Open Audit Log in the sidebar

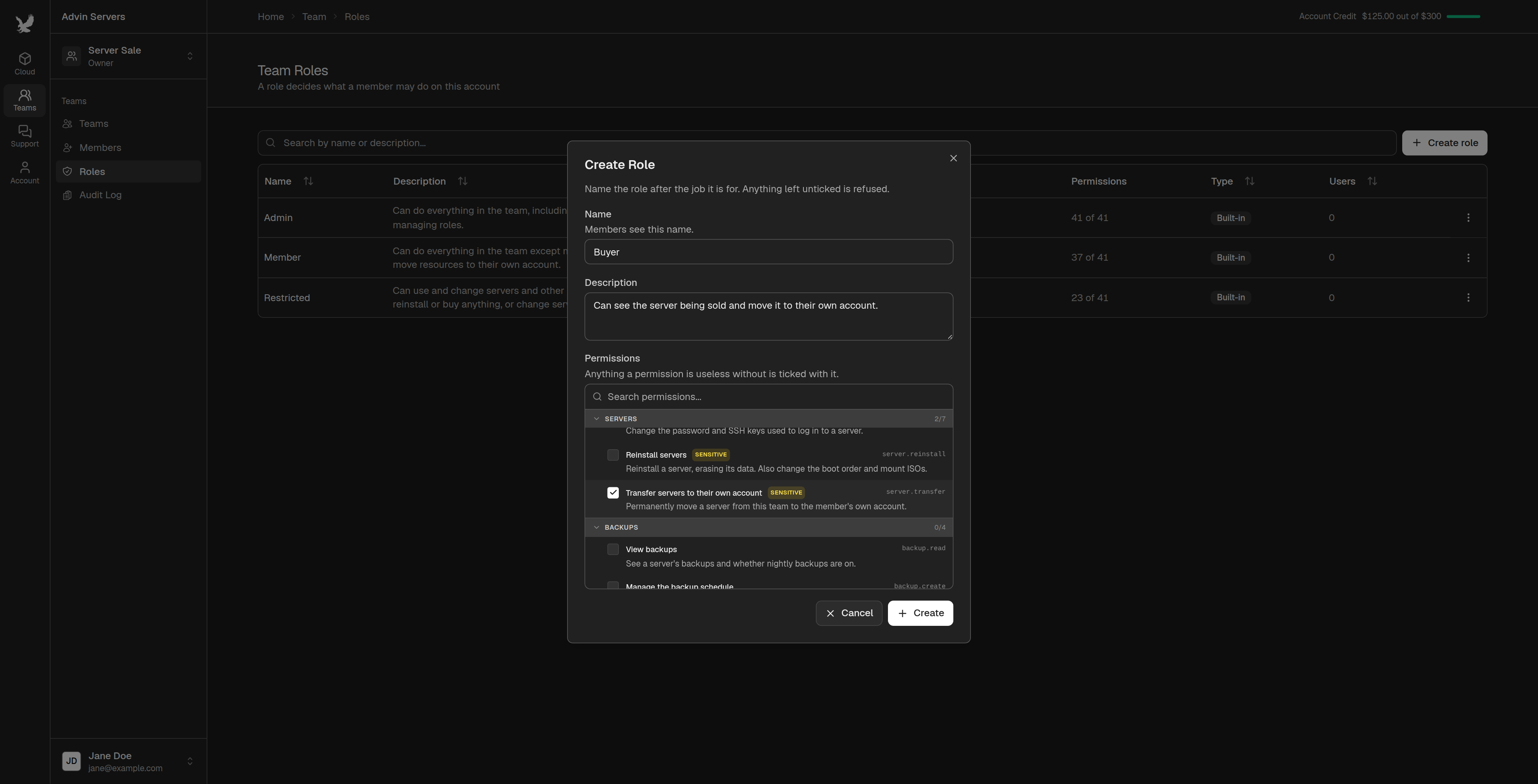tap(128, 195)
